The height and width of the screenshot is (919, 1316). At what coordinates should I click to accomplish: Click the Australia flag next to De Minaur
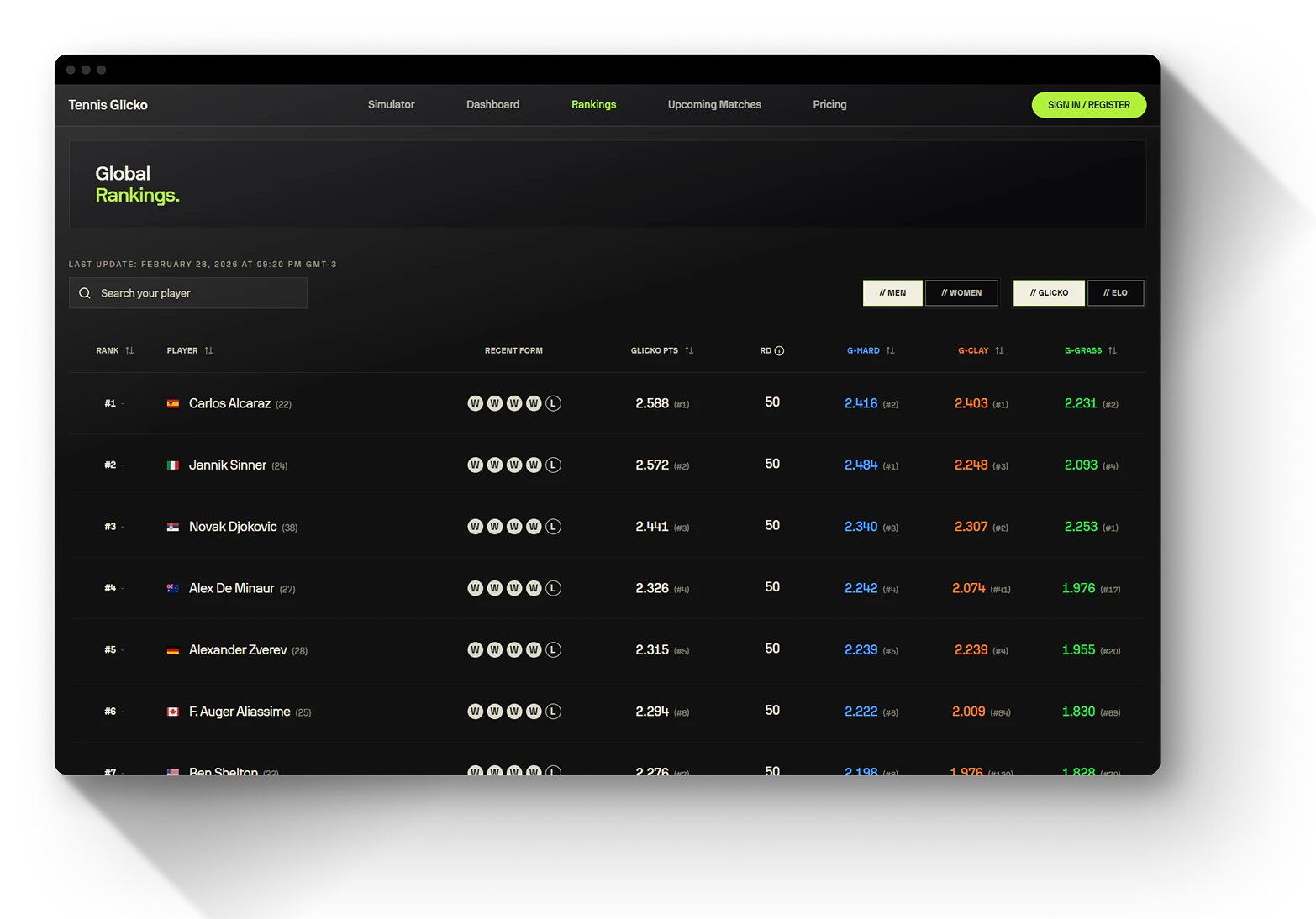tap(173, 589)
